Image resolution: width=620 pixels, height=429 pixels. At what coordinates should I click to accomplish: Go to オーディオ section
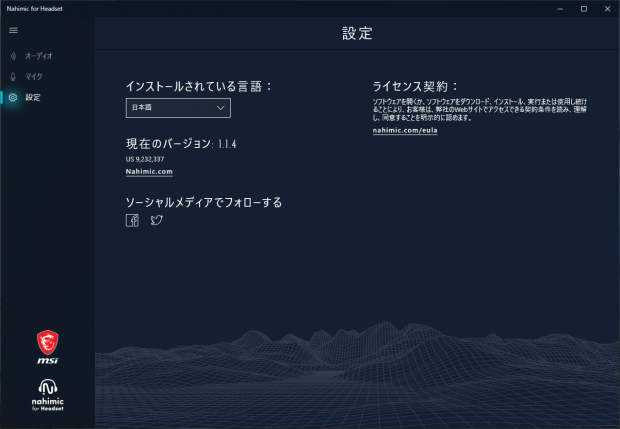(x=39, y=56)
